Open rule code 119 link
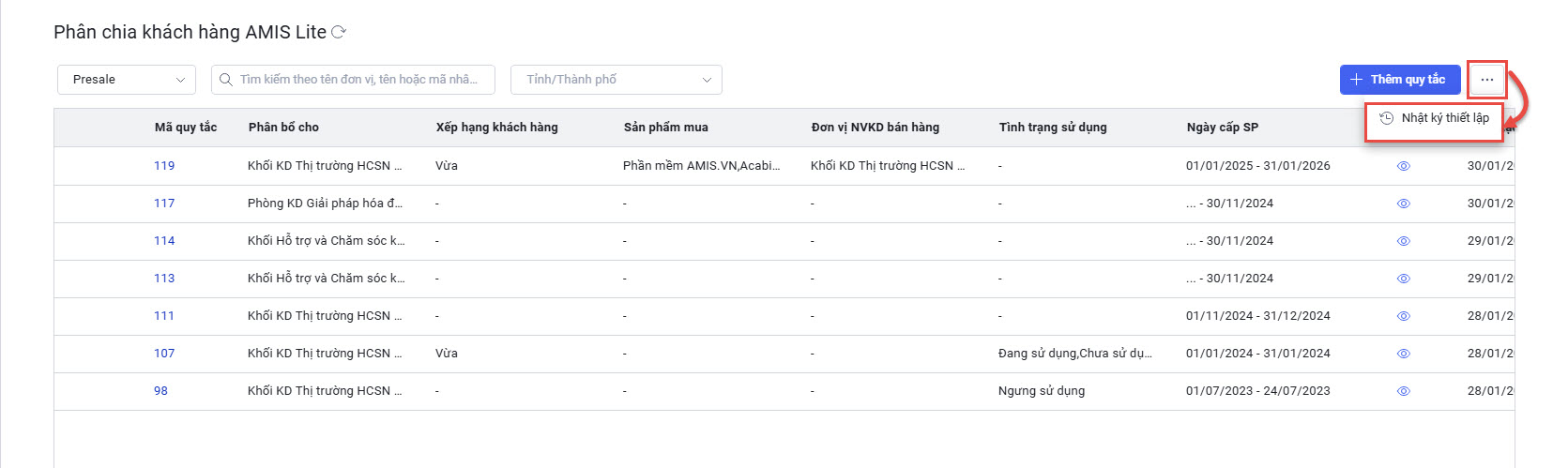 164,166
